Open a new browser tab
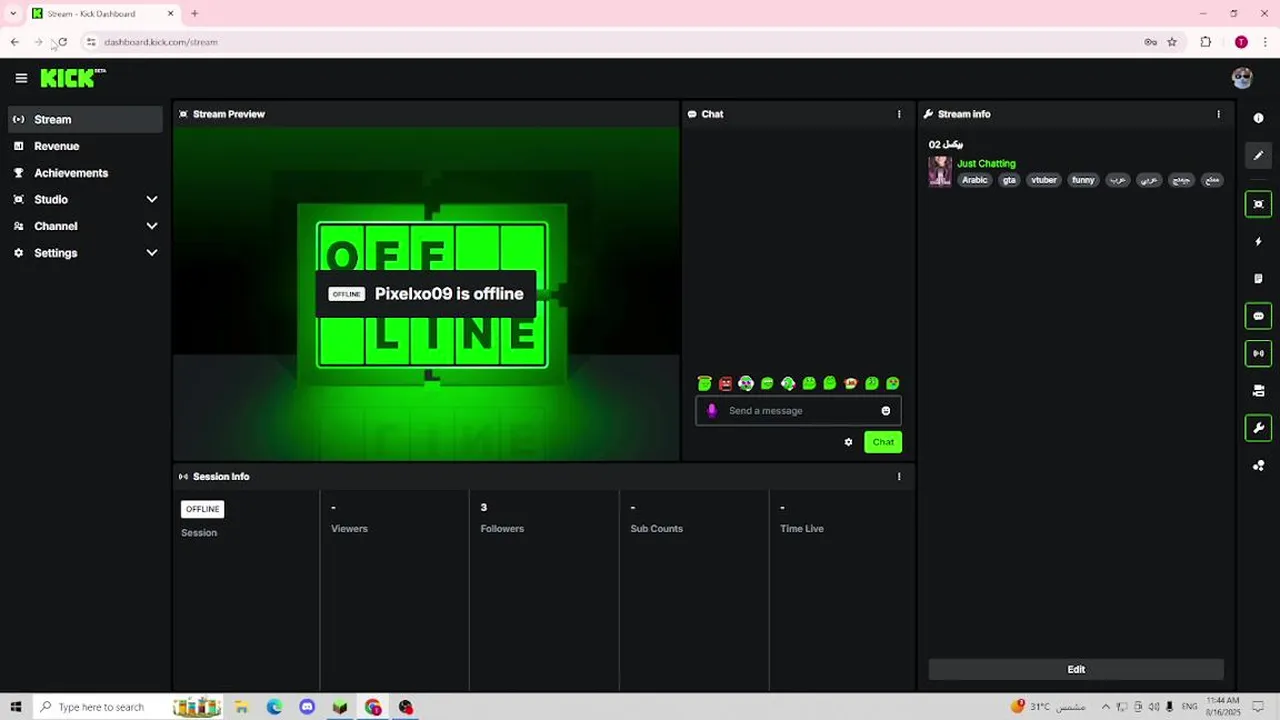The width and height of the screenshot is (1280, 720). click(194, 14)
